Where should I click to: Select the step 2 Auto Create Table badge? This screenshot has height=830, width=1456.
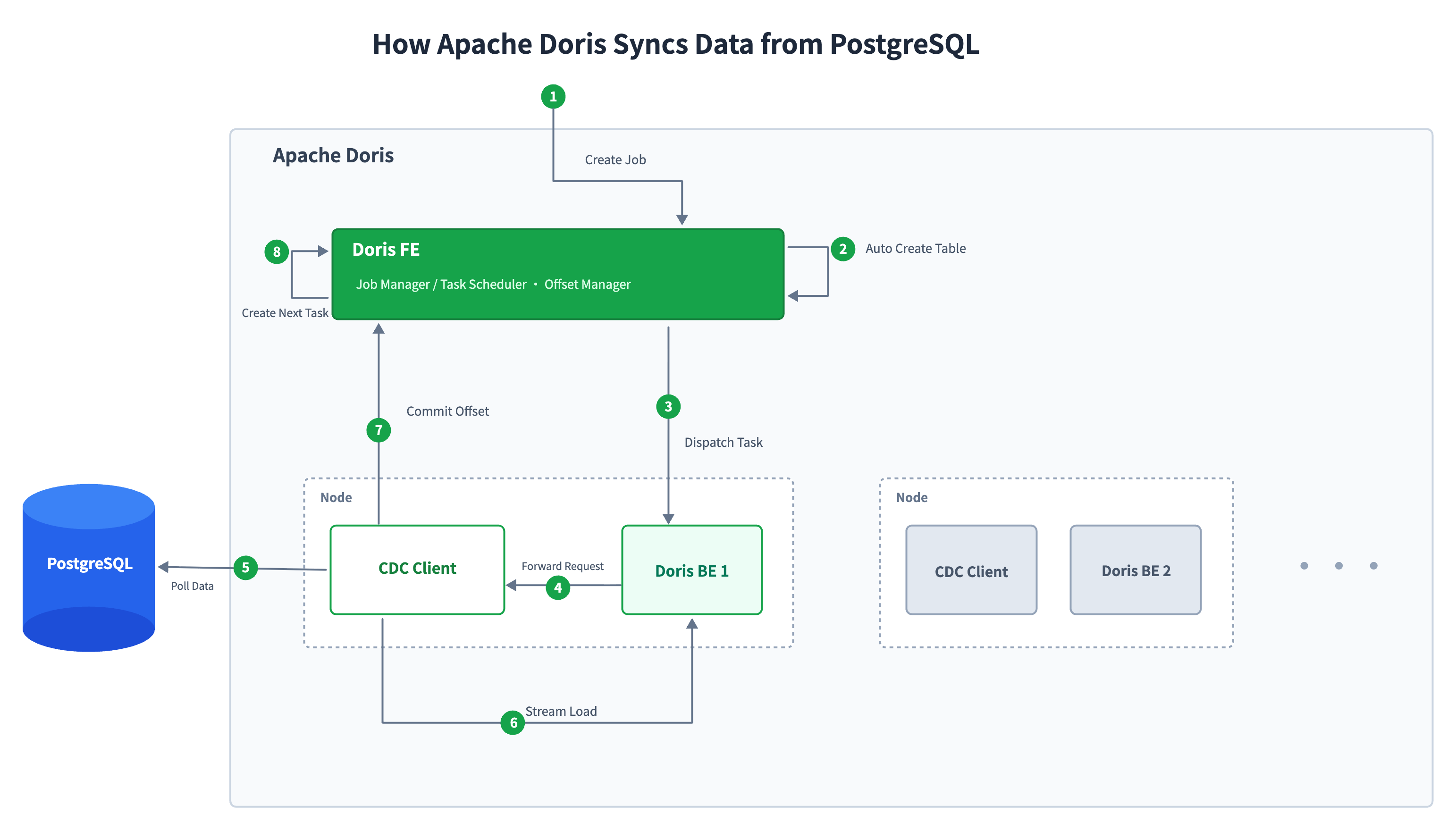tap(842, 249)
